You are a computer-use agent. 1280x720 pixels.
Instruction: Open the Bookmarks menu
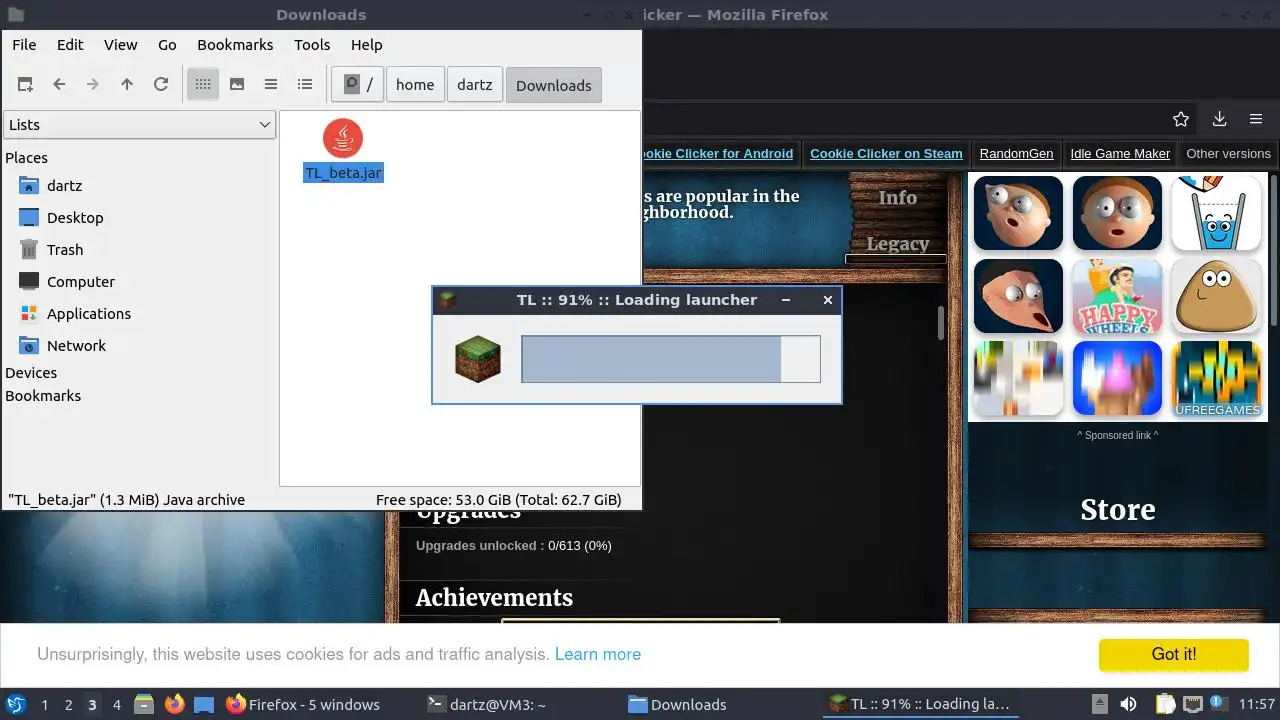coord(235,45)
